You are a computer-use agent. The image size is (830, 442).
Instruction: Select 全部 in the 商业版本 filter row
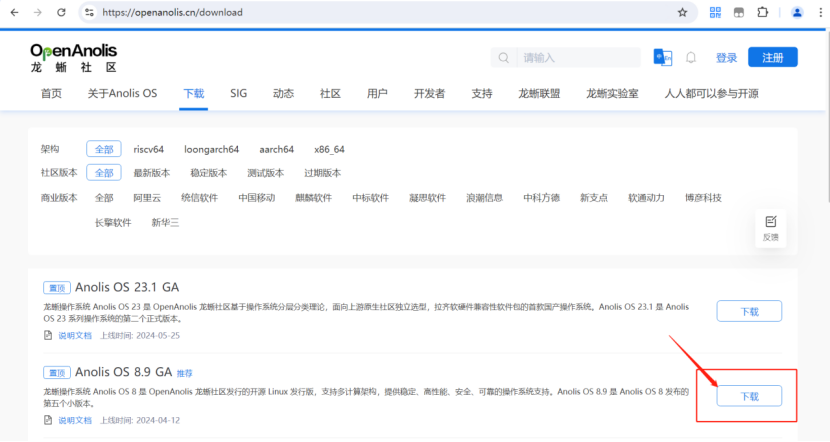104,197
